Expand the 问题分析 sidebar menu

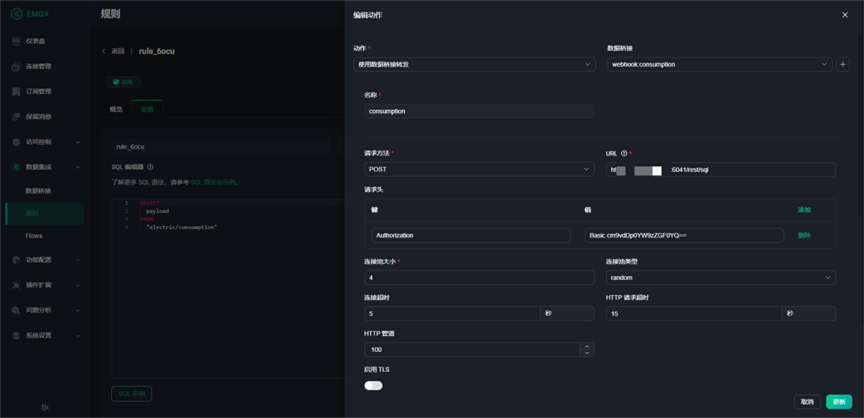tap(45, 310)
